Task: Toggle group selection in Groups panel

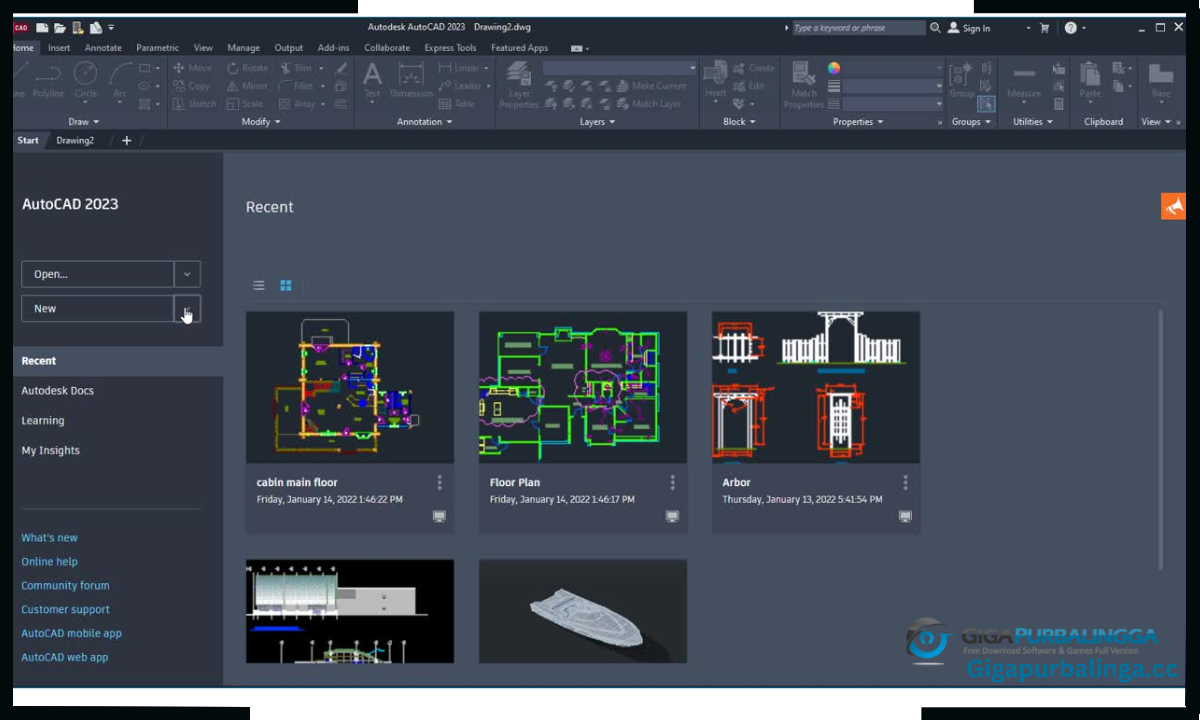Action: point(987,104)
